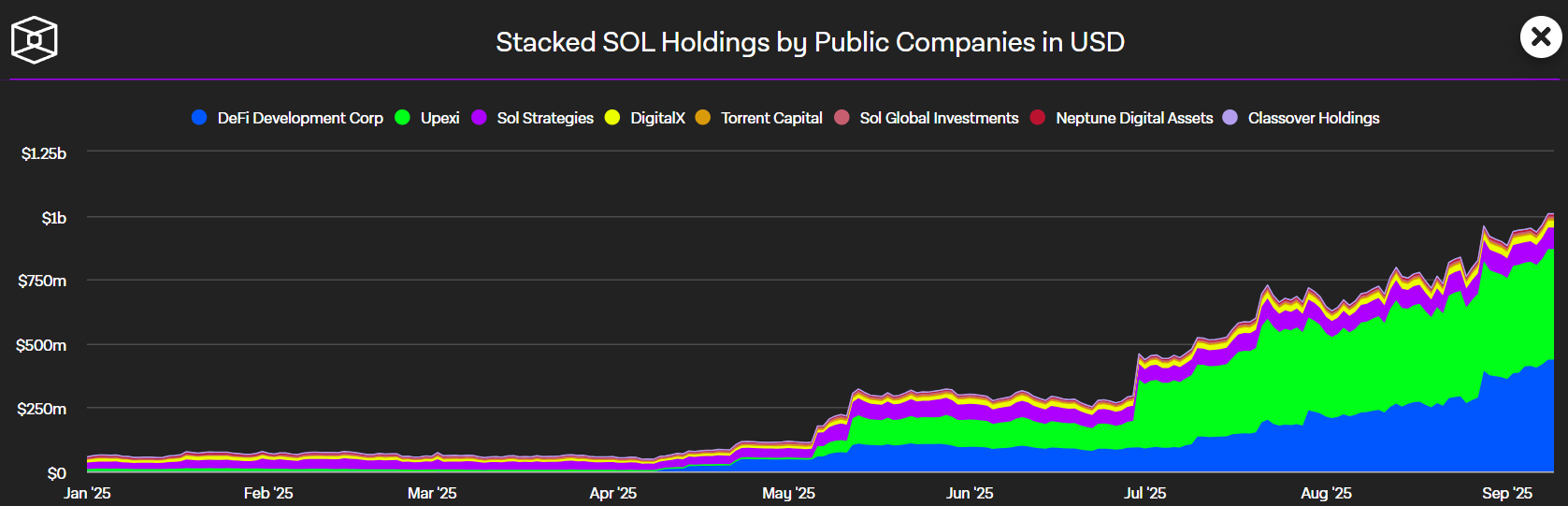The width and height of the screenshot is (1568, 506).
Task: Toggle DigitalX series label in legend
Action: [657, 118]
